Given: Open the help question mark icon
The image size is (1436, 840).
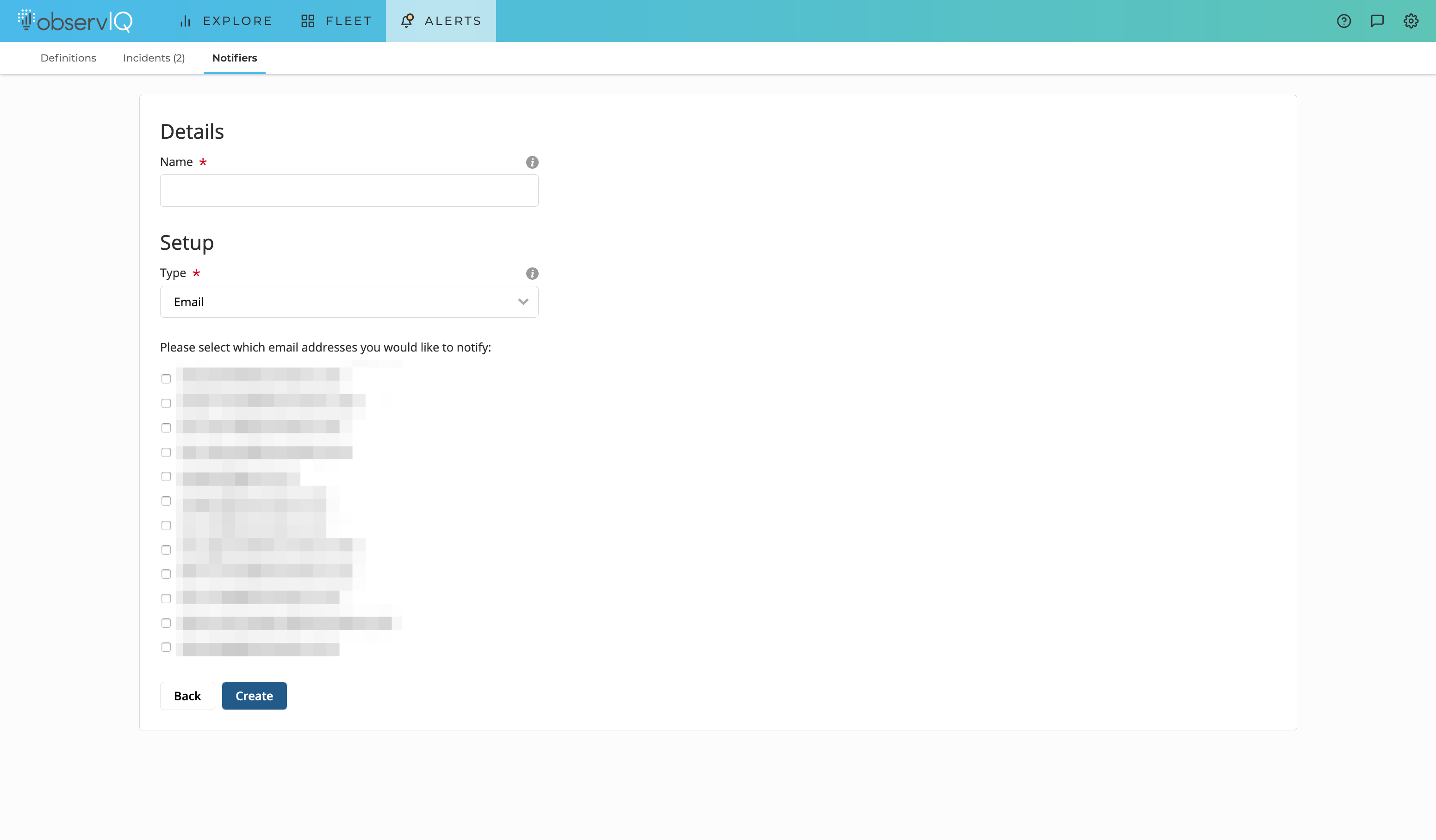Looking at the screenshot, I should [x=1344, y=21].
